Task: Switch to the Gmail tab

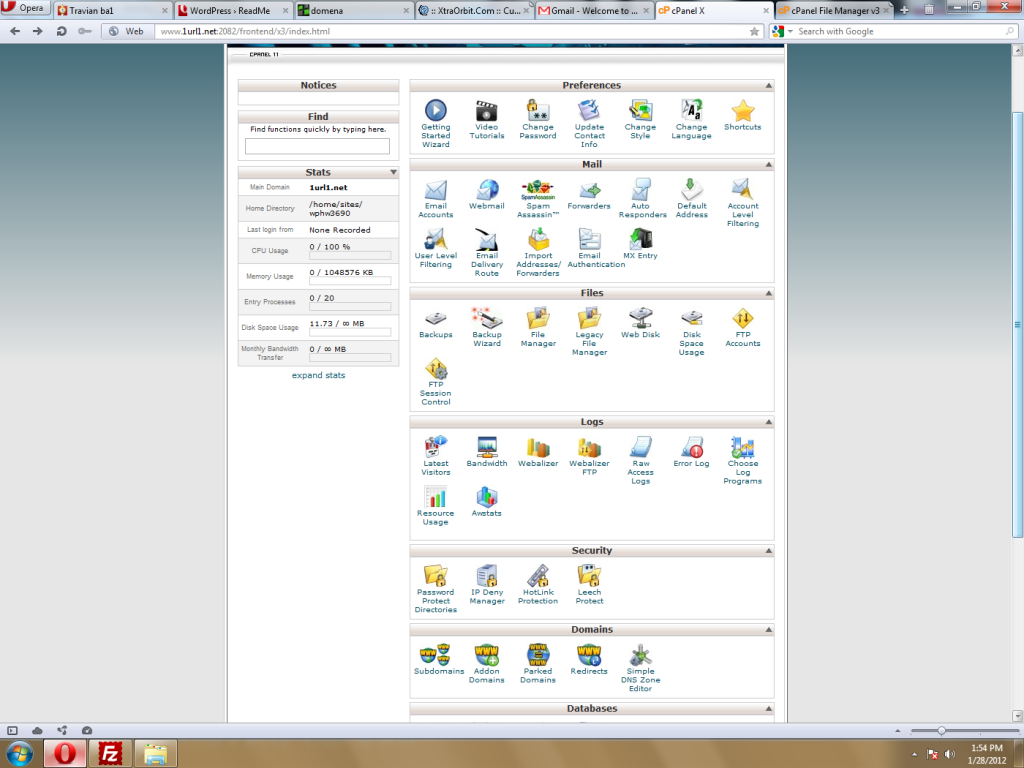Action: click(x=594, y=10)
